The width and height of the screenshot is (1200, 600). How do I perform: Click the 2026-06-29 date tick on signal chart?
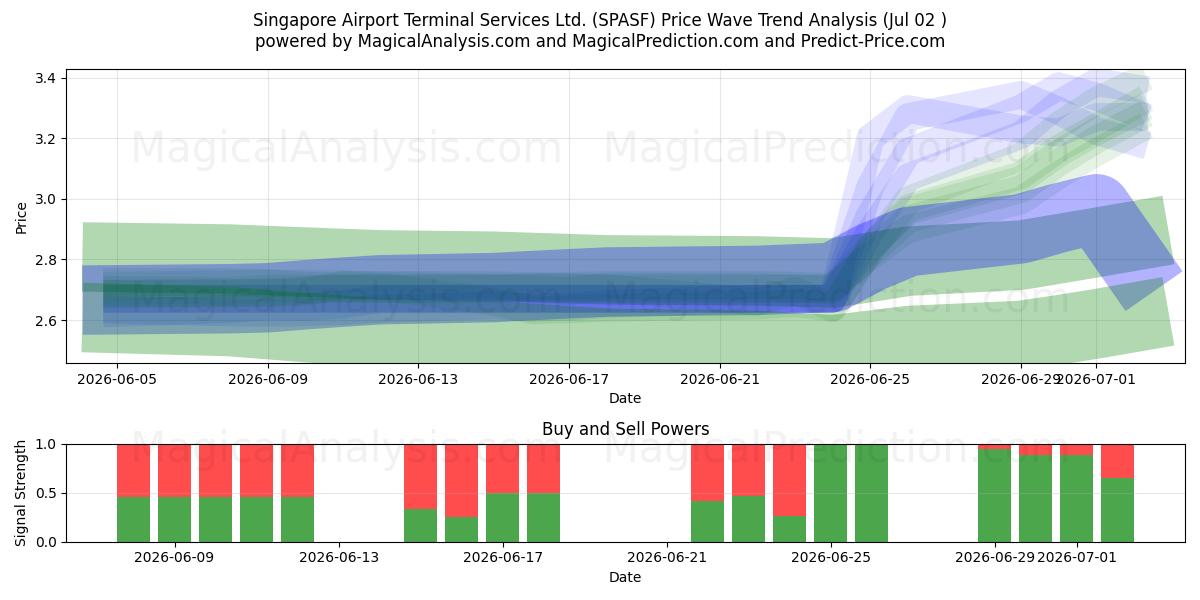click(x=993, y=558)
